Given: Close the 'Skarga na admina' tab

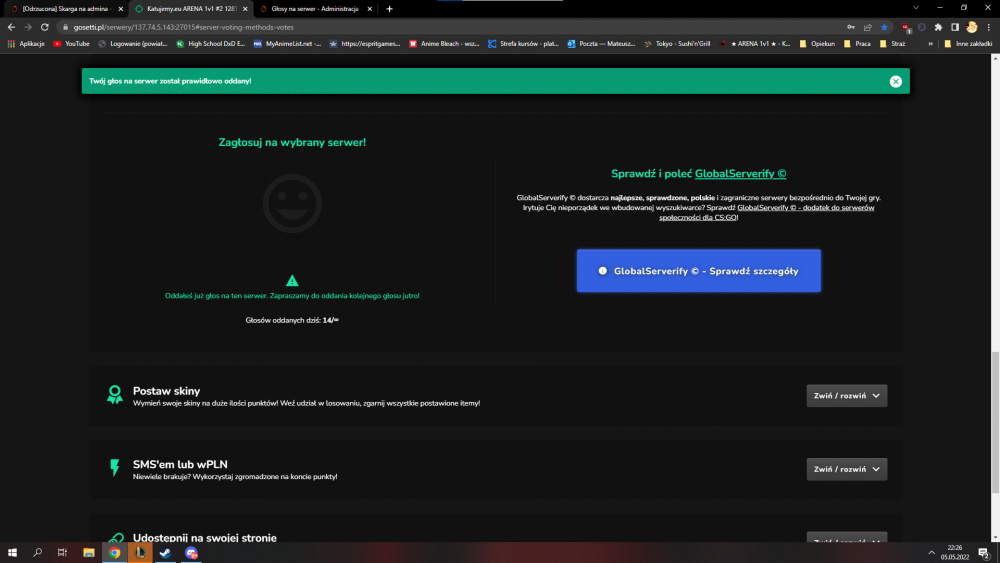Looking at the screenshot, I should pyautogui.click(x=121, y=9).
